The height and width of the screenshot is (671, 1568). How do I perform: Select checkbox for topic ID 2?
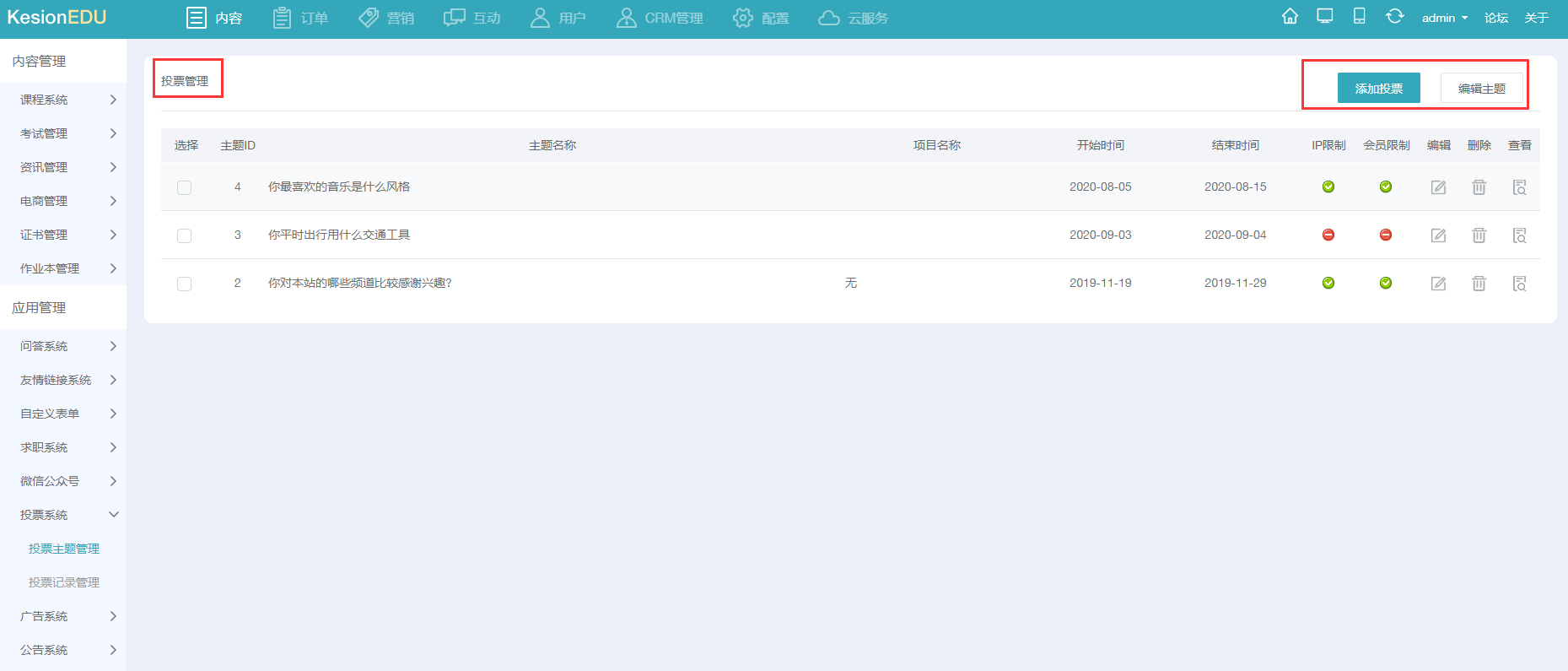184,284
